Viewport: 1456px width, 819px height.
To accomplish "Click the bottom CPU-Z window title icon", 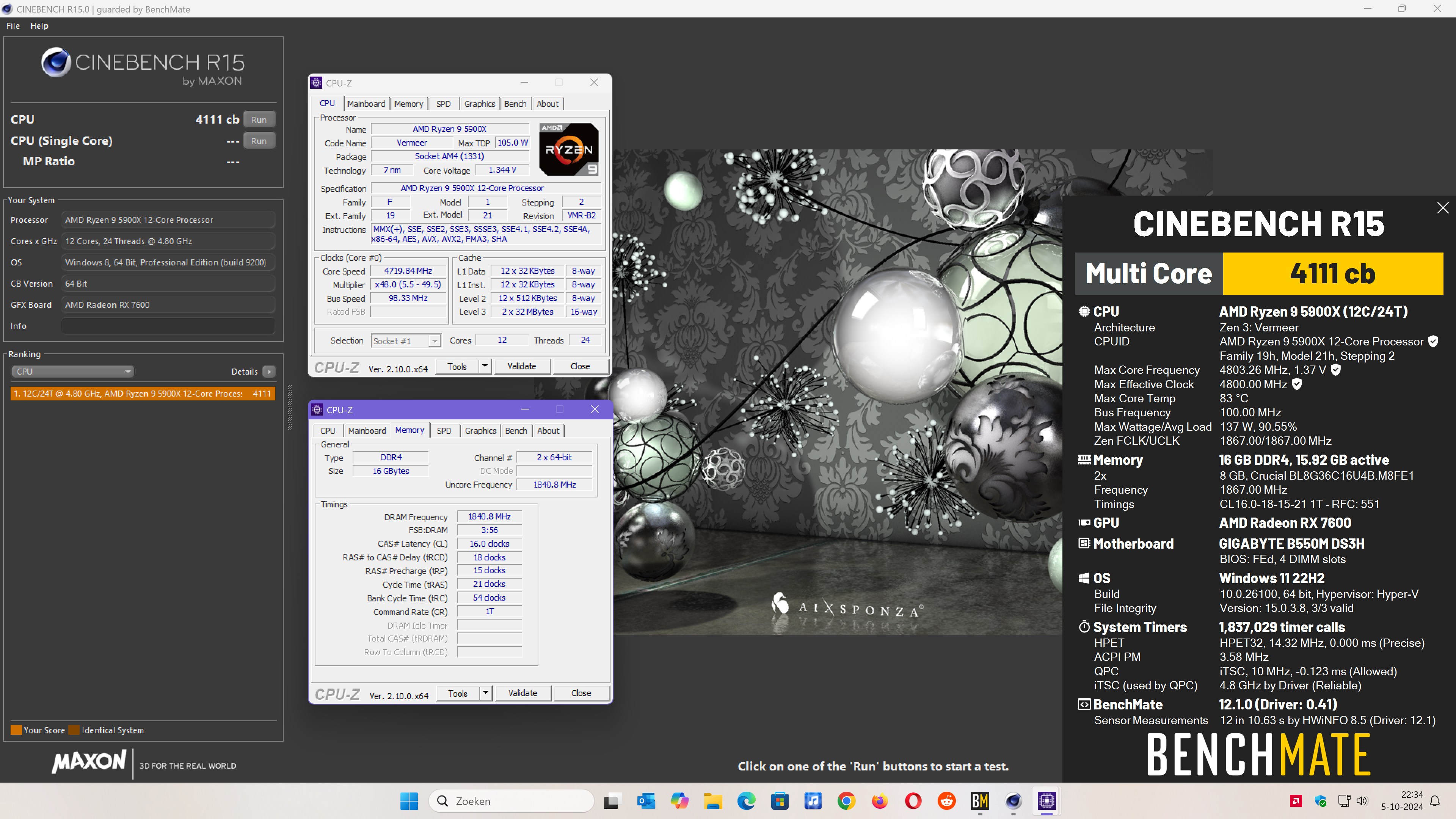I will pos(318,410).
